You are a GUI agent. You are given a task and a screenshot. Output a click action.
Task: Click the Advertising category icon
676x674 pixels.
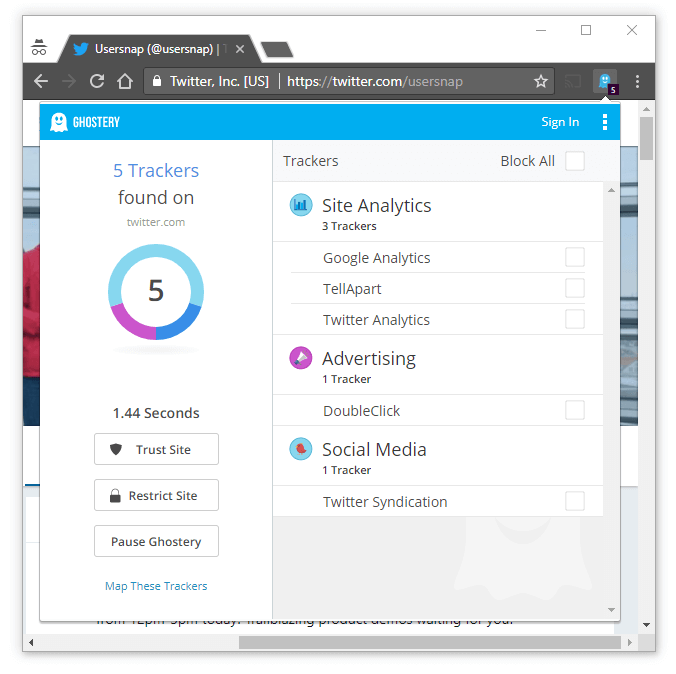pyautogui.click(x=300, y=358)
